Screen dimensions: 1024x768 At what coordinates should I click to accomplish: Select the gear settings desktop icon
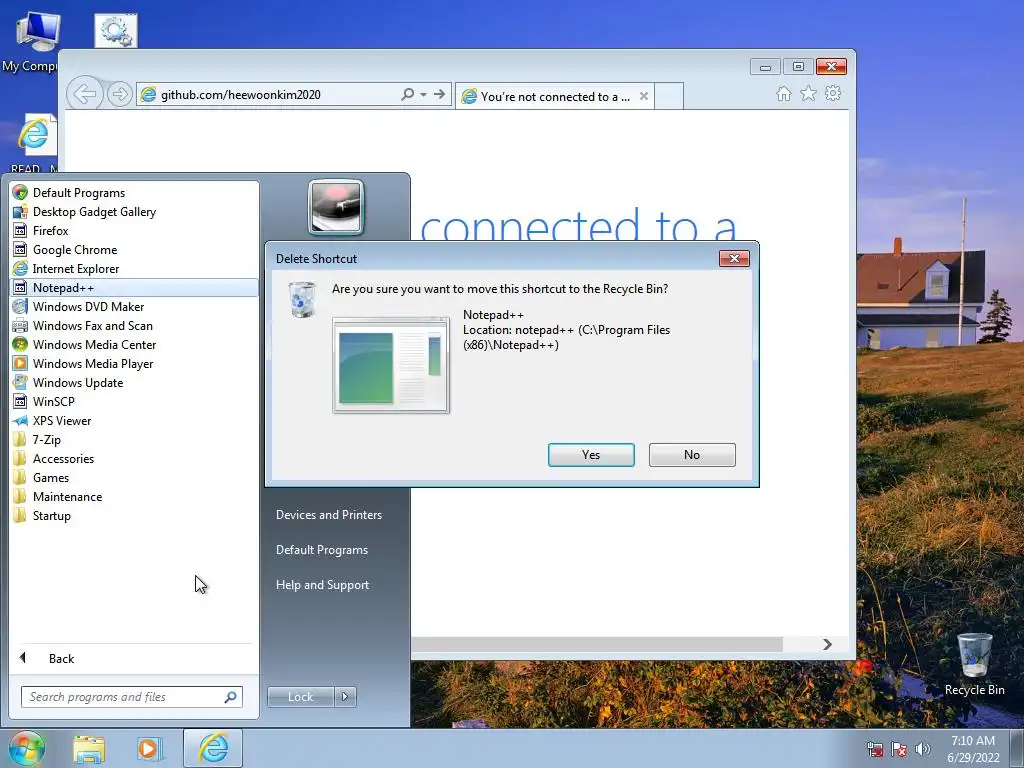pyautogui.click(x=116, y=30)
